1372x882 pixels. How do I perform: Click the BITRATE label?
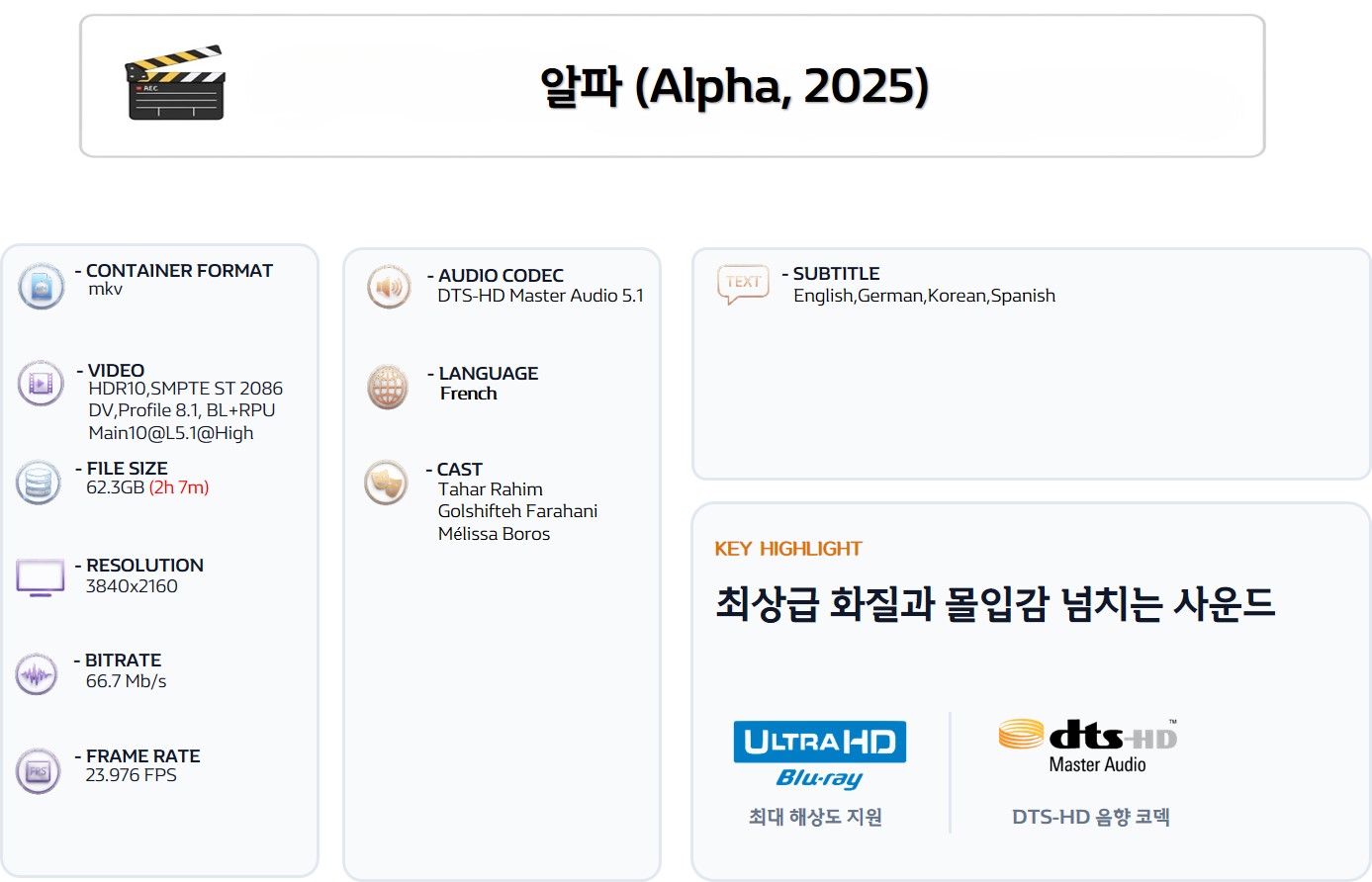coord(123,661)
